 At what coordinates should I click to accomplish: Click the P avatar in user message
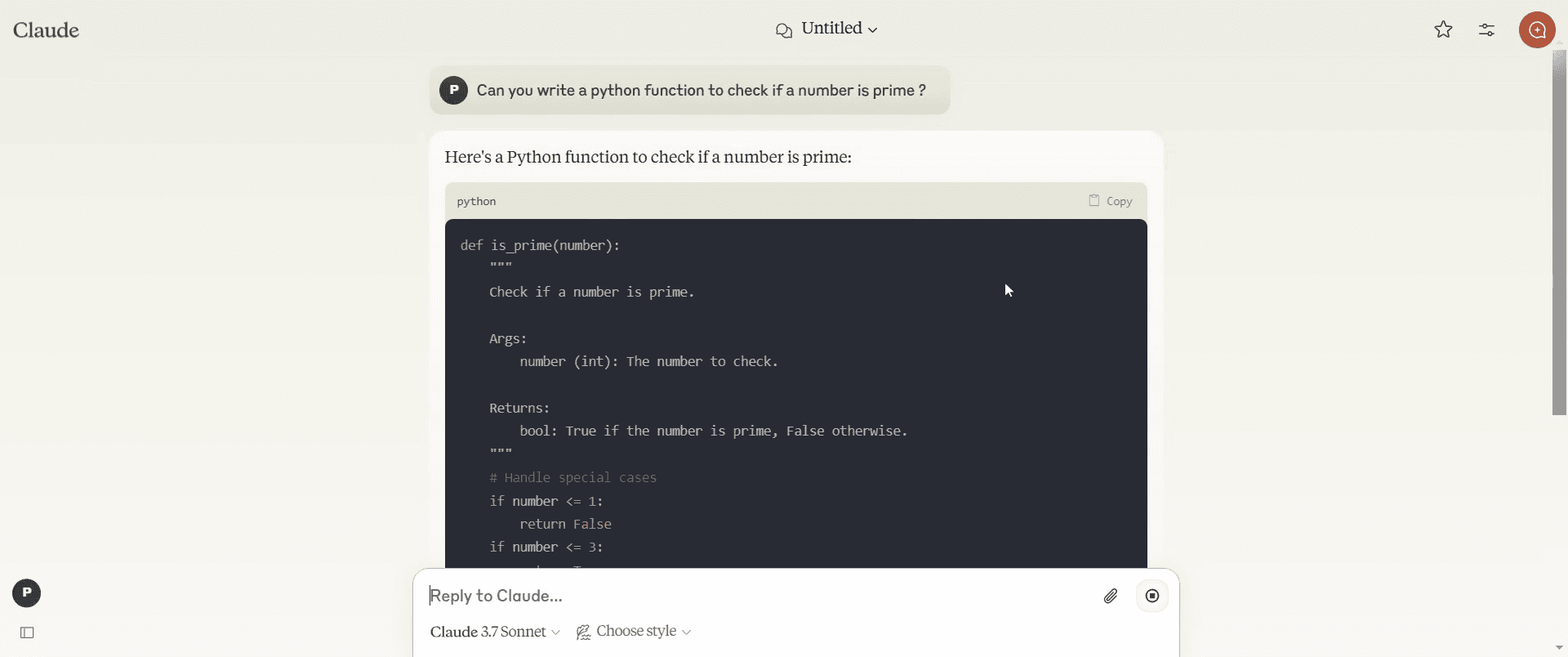point(453,90)
